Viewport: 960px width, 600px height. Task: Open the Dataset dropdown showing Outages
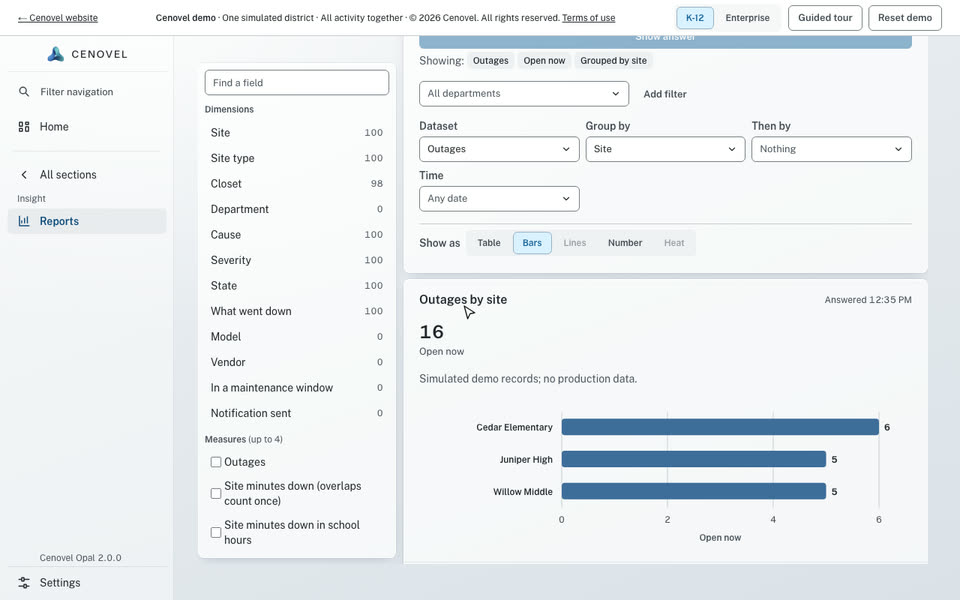(x=499, y=149)
